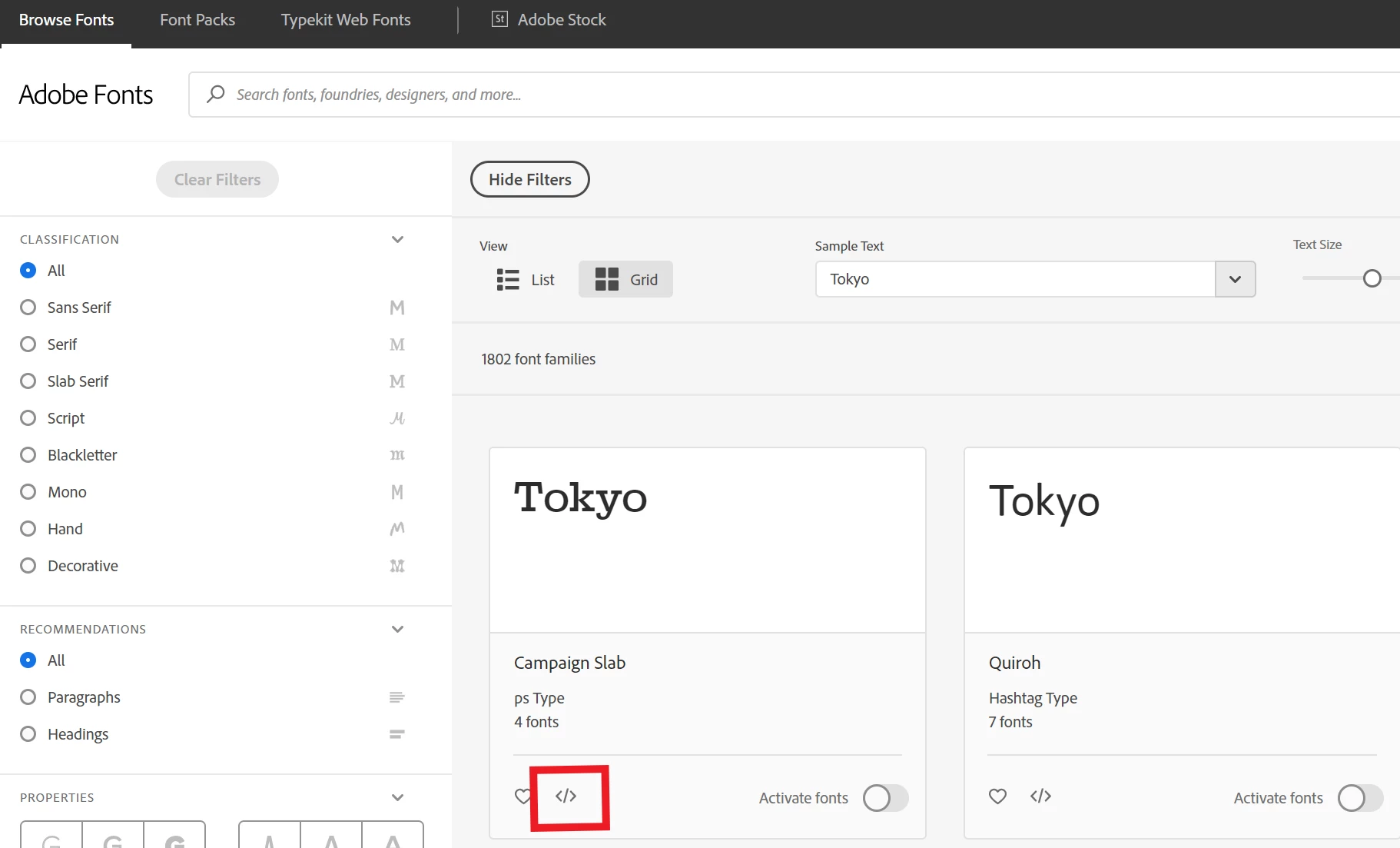
Task: Toggle Activate fonts for Campaign Slab
Action: [885, 798]
